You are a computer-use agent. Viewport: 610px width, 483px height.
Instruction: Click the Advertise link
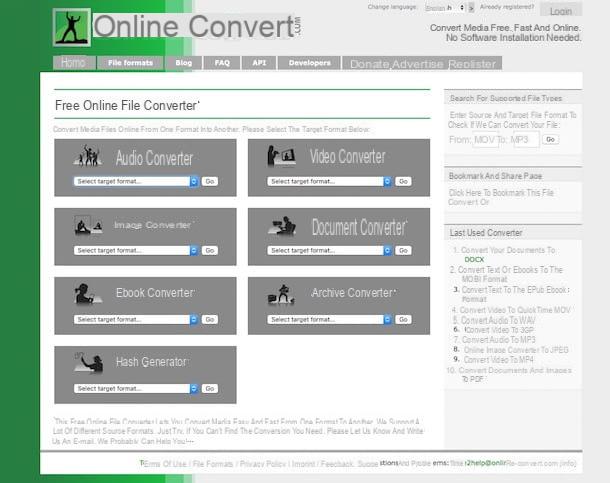point(418,64)
